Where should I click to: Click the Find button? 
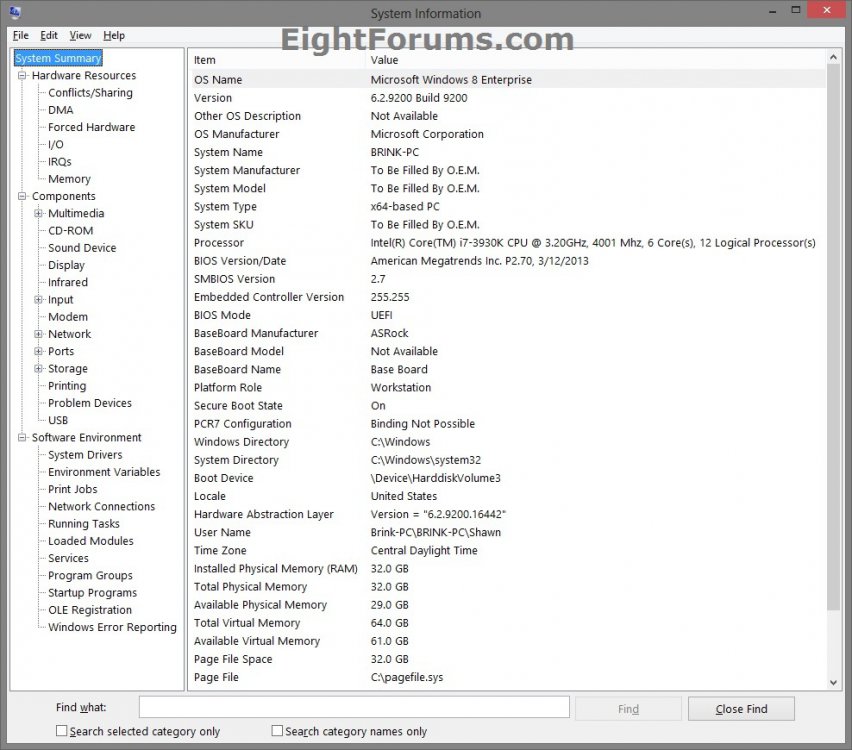point(628,709)
